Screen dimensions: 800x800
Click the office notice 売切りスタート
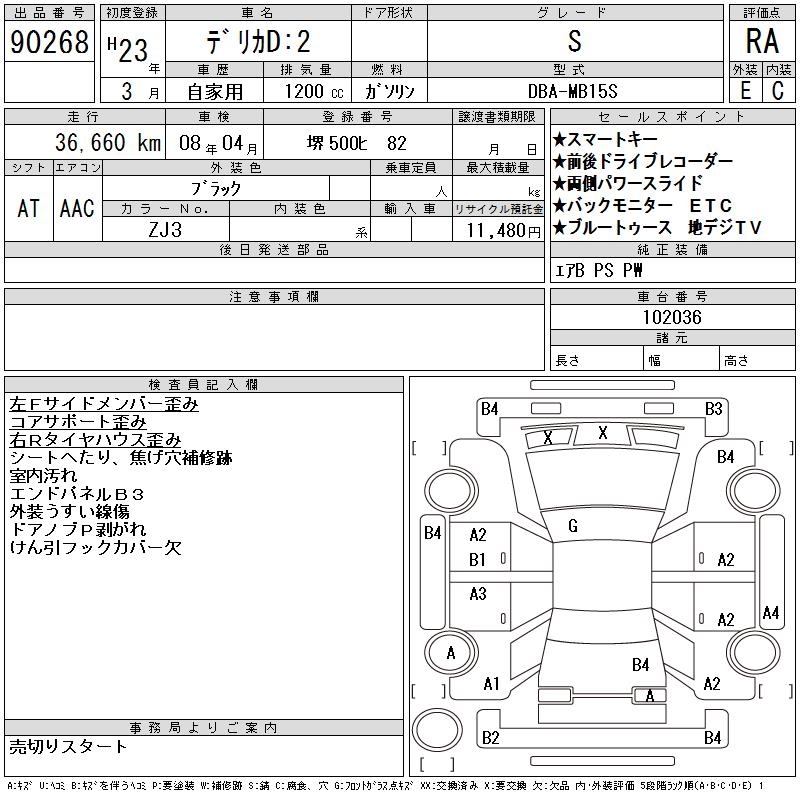point(68,746)
